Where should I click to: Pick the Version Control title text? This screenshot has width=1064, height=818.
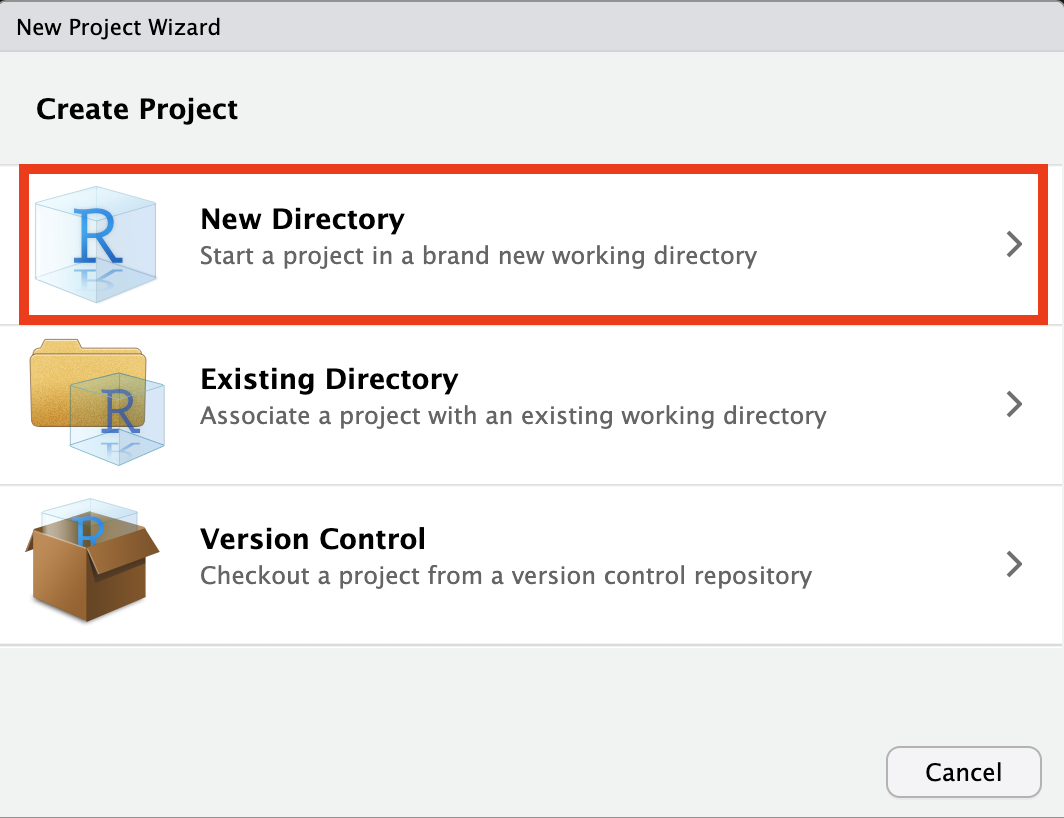tap(313, 539)
